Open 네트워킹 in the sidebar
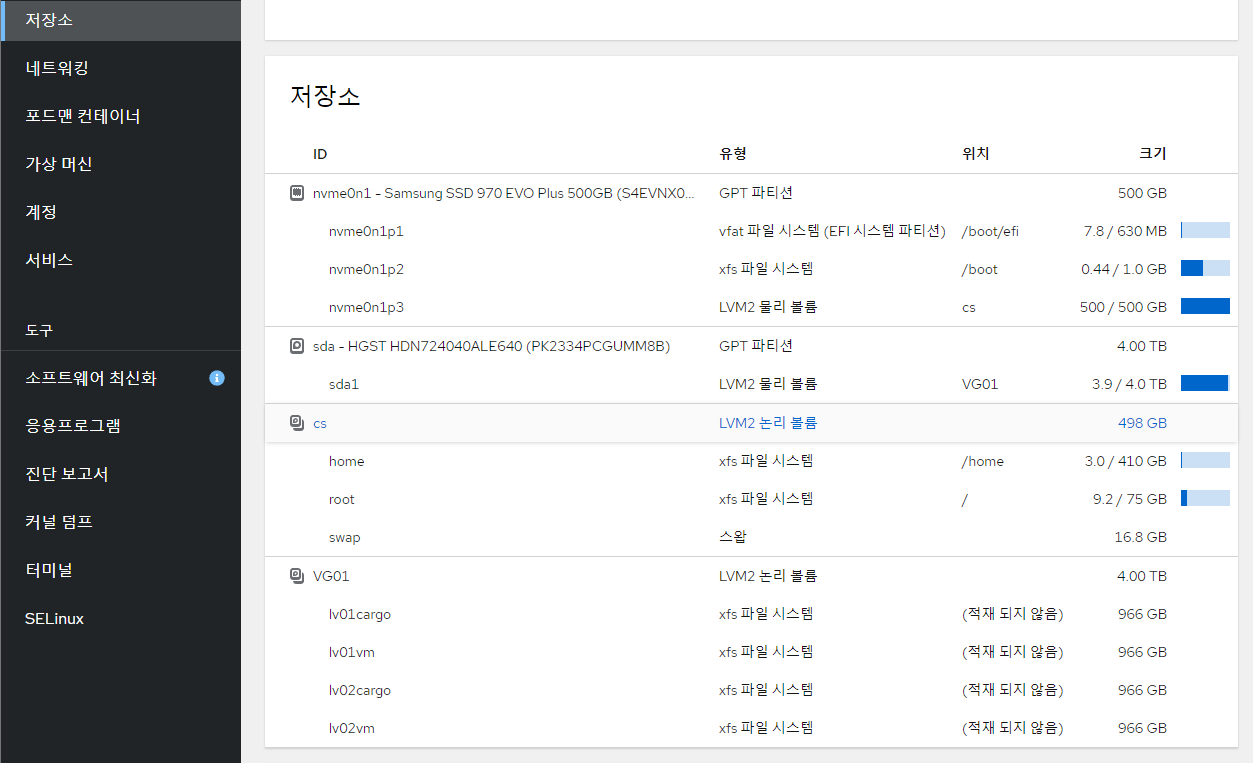Image resolution: width=1253 pixels, height=763 pixels. pos(120,68)
